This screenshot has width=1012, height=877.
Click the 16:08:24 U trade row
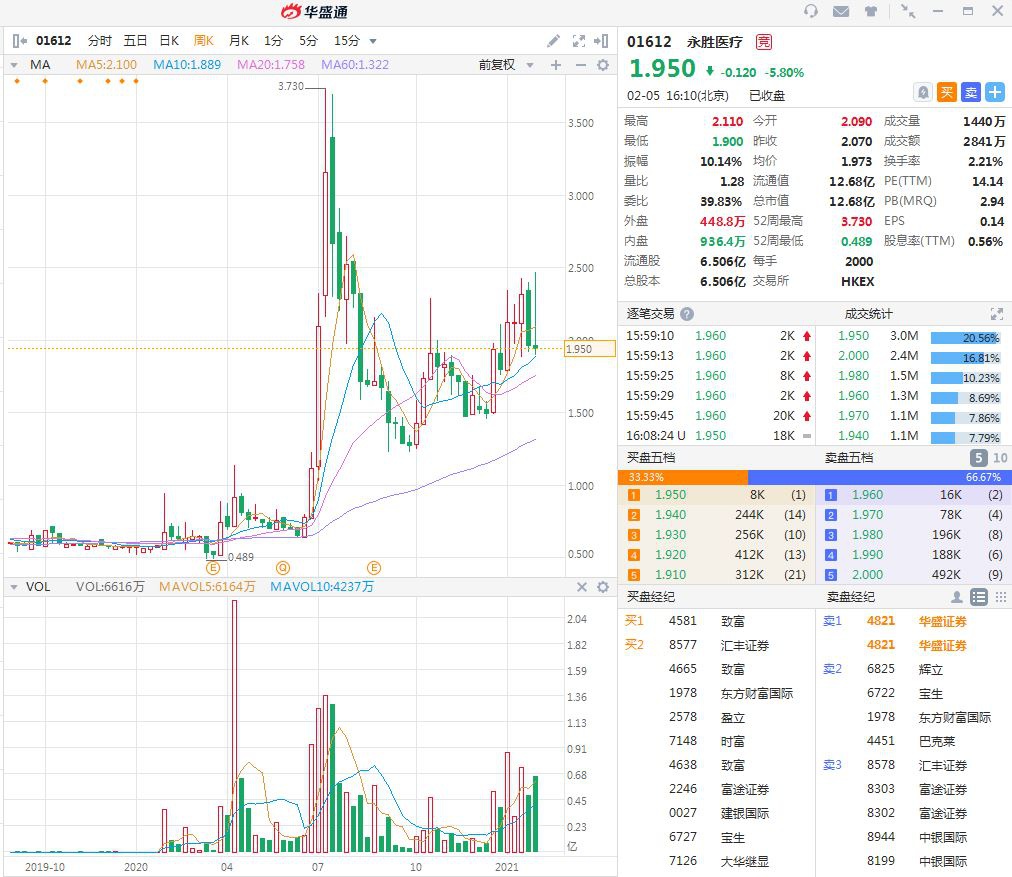click(x=716, y=436)
